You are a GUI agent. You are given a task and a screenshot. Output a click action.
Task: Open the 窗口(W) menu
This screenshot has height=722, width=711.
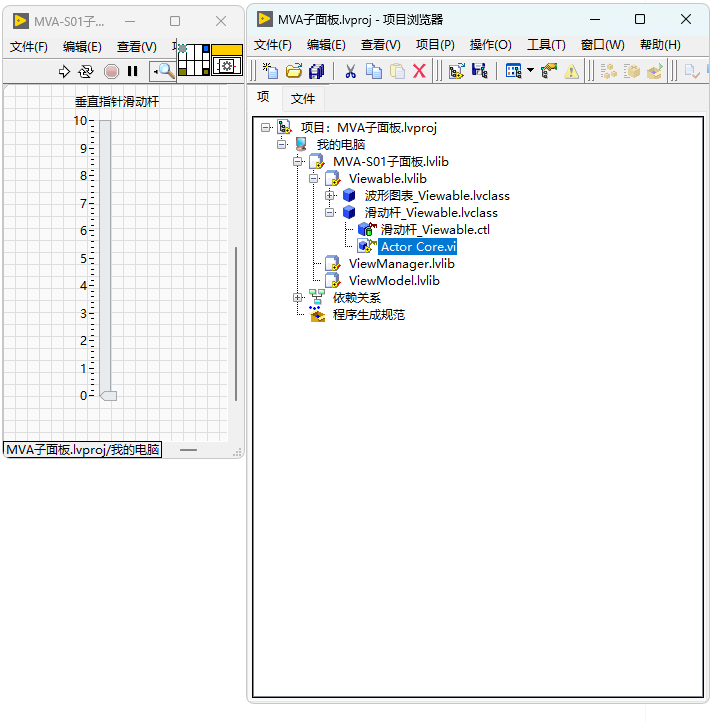pos(602,45)
